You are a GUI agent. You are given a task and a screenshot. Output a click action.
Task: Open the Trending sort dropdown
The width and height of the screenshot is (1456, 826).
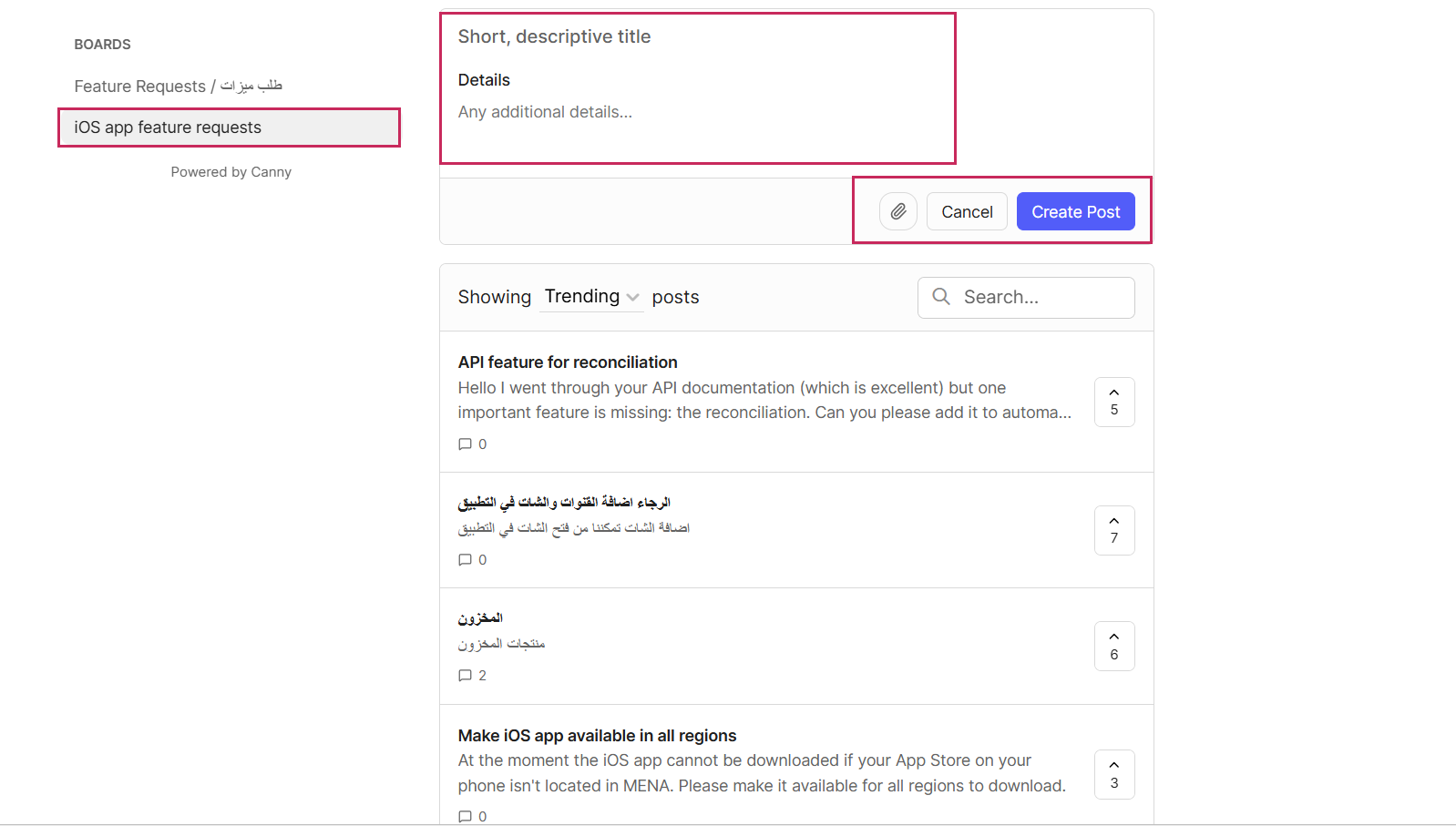[x=582, y=297]
